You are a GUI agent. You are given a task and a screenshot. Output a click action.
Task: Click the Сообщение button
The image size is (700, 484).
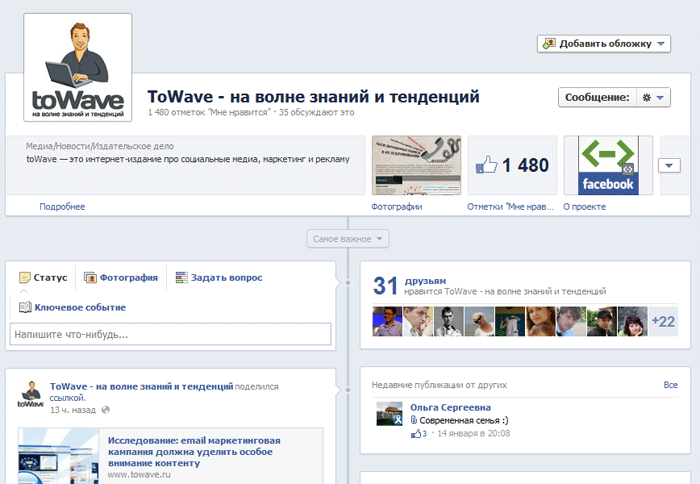point(597,97)
